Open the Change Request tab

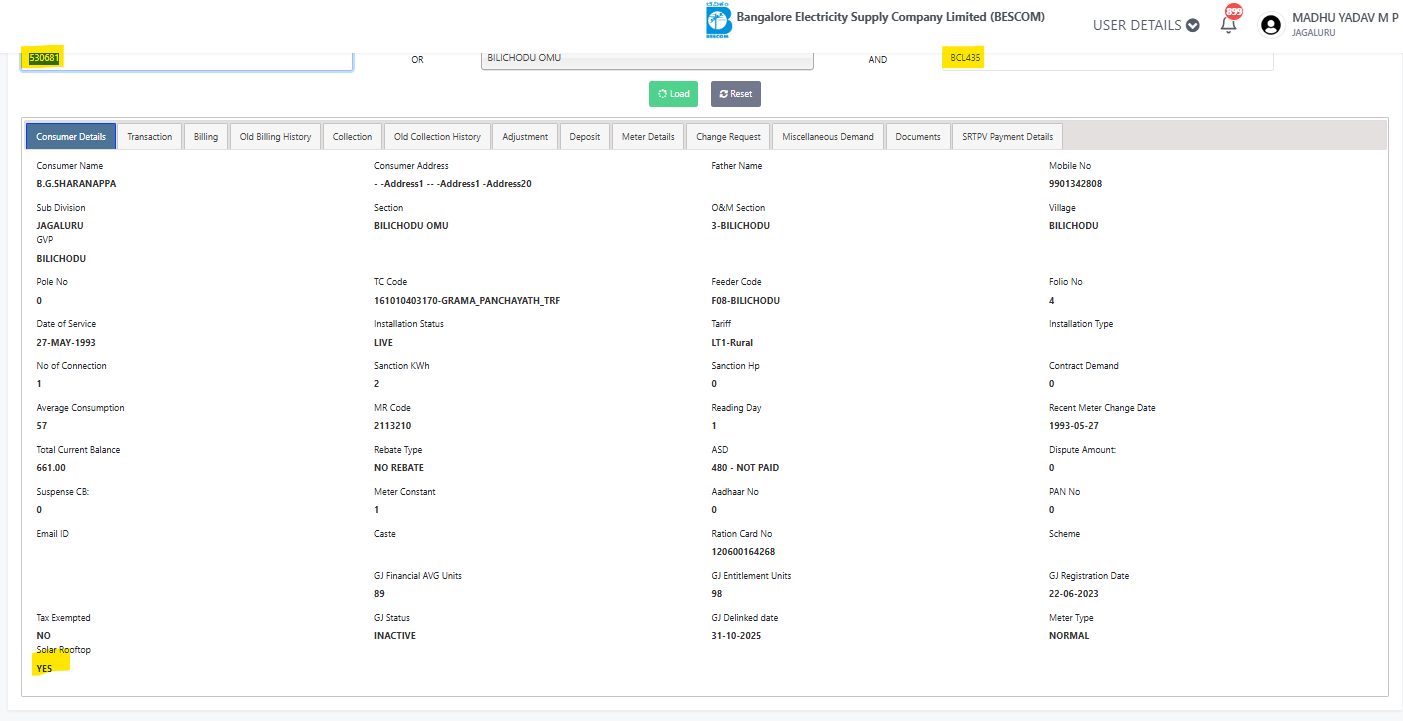click(728, 137)
